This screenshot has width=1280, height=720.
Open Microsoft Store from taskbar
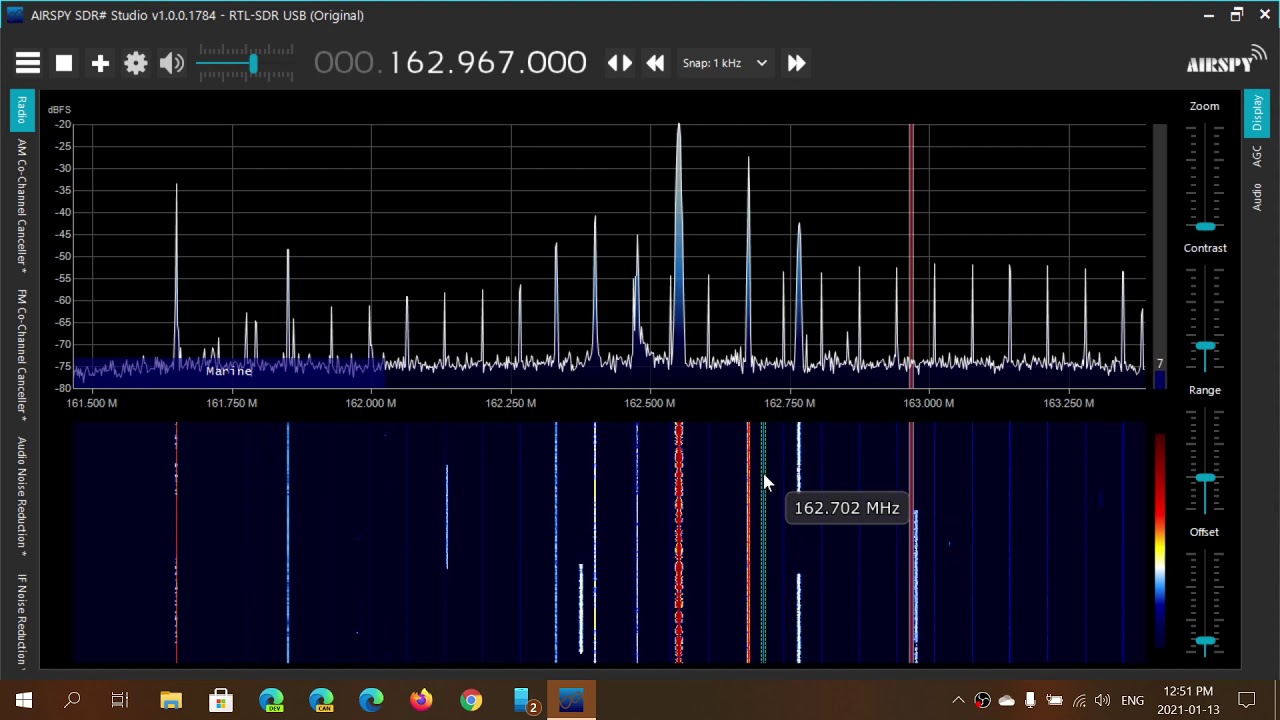coord(221,700)
